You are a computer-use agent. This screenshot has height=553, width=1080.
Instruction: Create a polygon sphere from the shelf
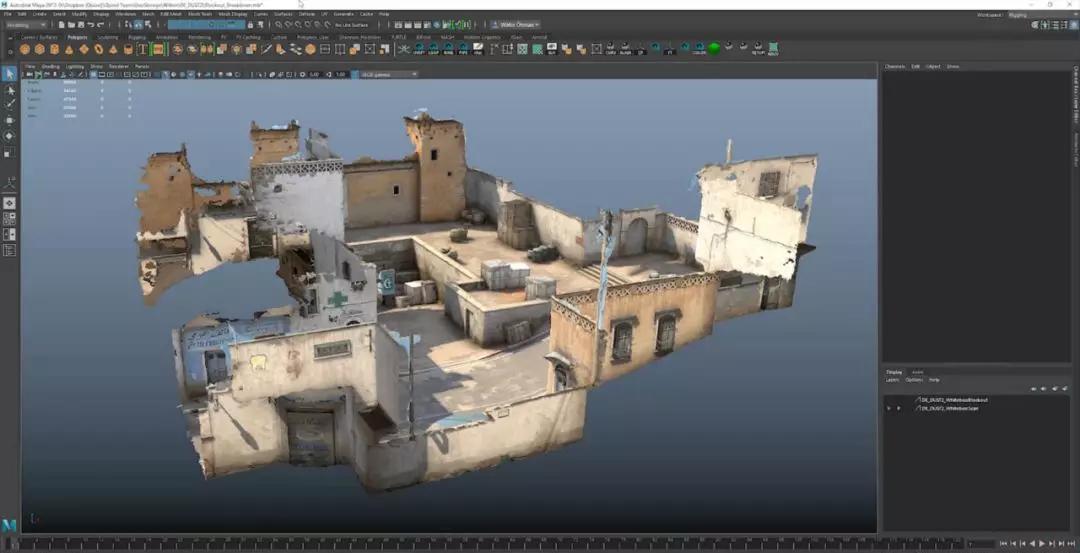pos(25,49)
